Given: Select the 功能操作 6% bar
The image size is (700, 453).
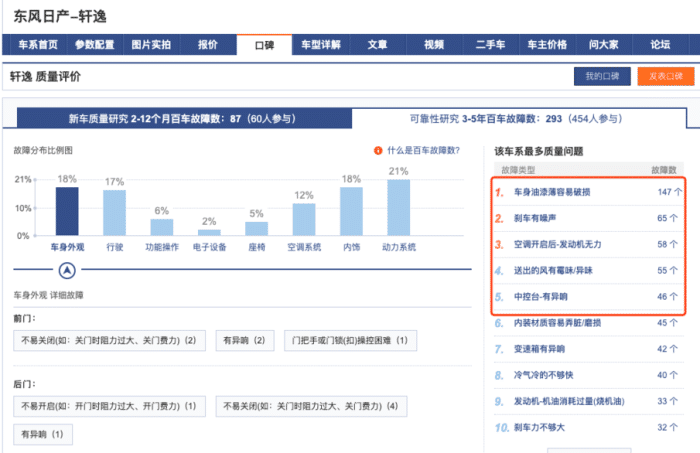Looking at the screenshot, I should click(x=162, y=227).
